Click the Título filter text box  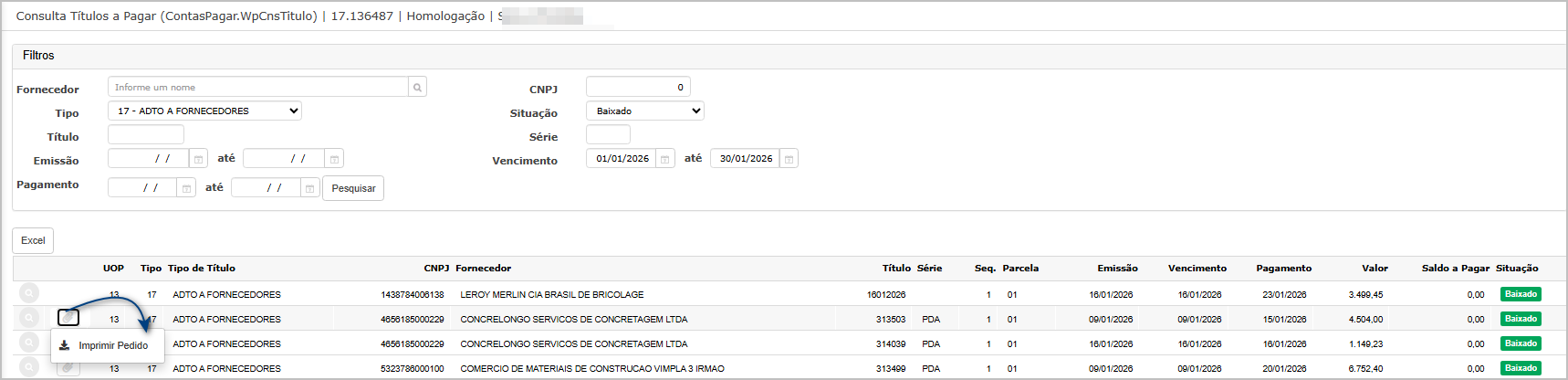[146, 135]
